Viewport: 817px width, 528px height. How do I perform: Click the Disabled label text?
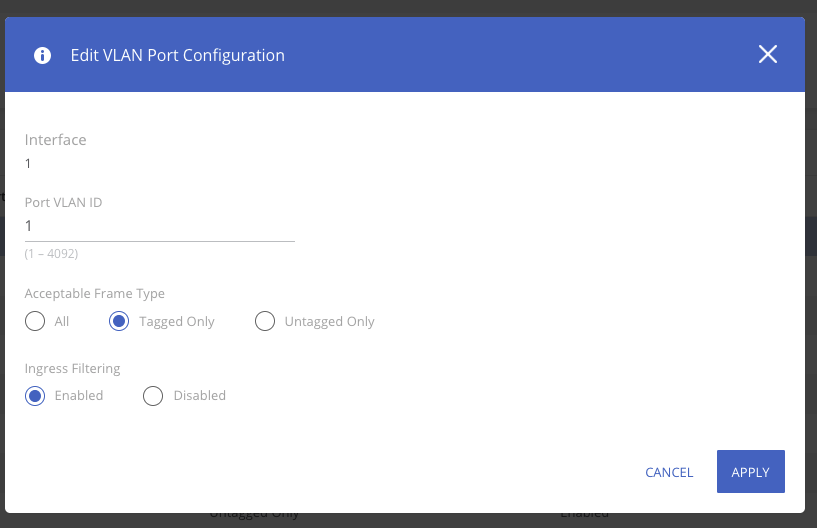200,395
